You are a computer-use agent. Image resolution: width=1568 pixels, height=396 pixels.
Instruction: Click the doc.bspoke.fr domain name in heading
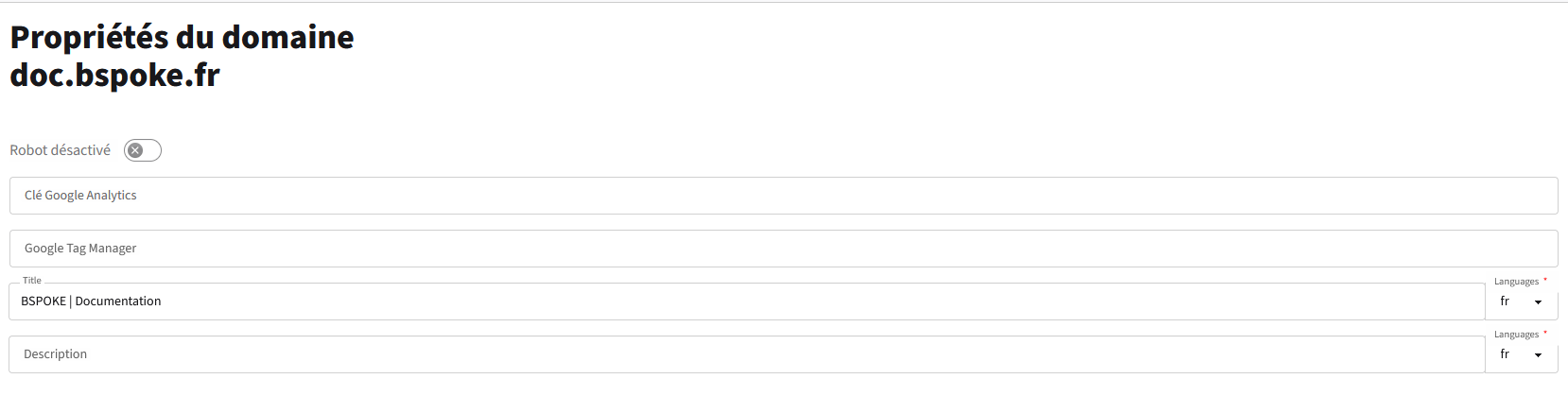click(114, 75)
